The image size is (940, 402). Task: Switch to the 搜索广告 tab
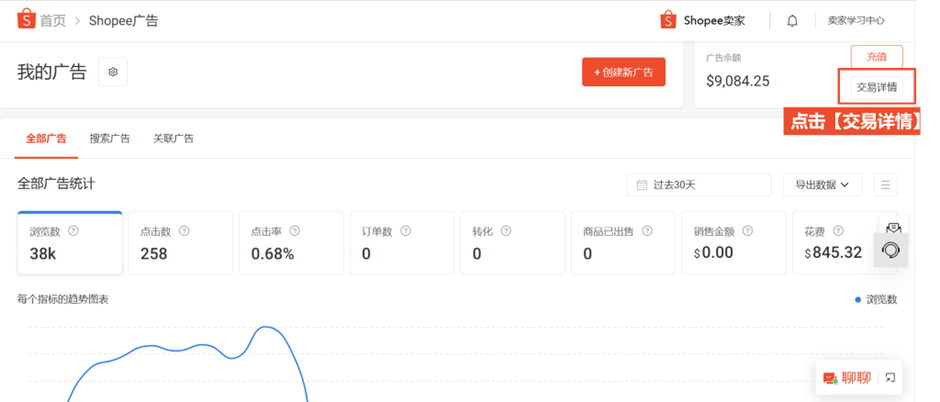[x=110, y=138]
